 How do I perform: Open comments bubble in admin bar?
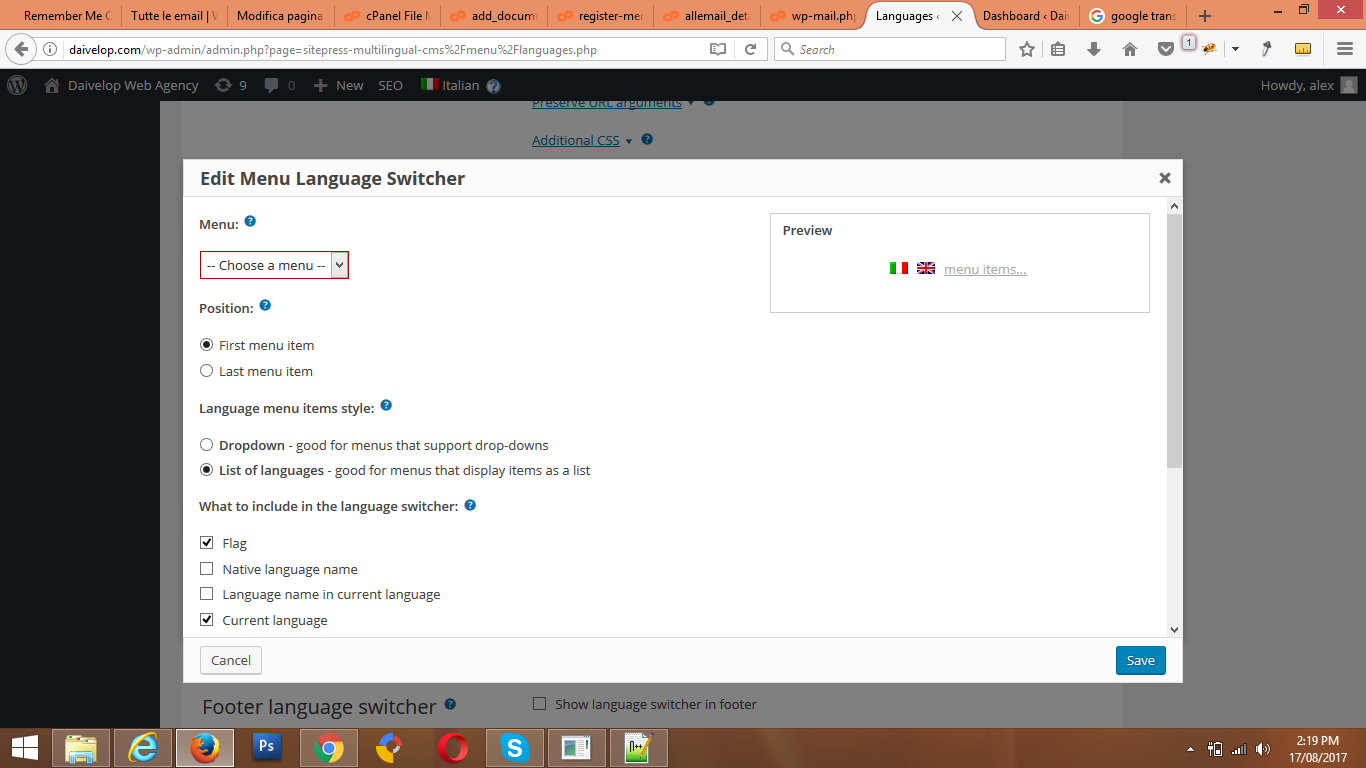(x=280, y=85)
